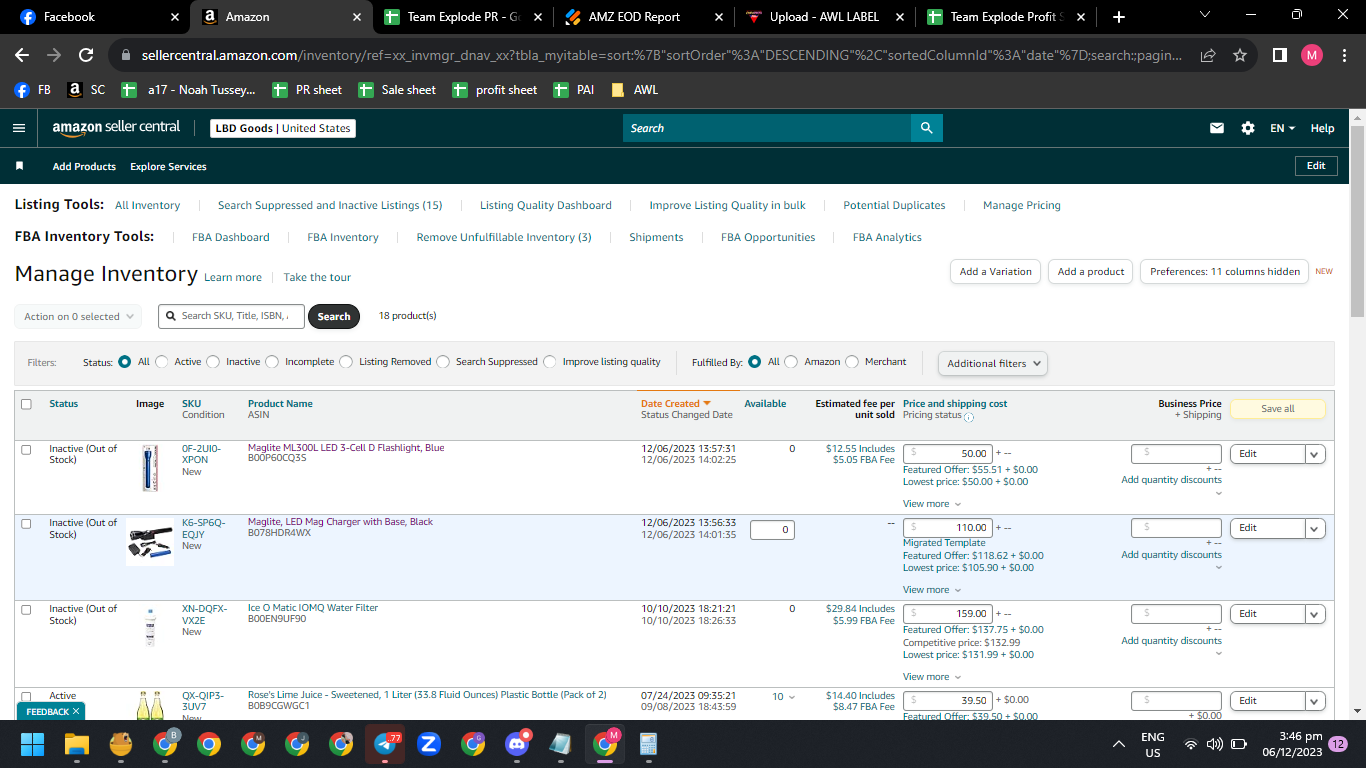Click the Add a product button
This screenshot has height=768, width=1366.
click(1091, 271)
